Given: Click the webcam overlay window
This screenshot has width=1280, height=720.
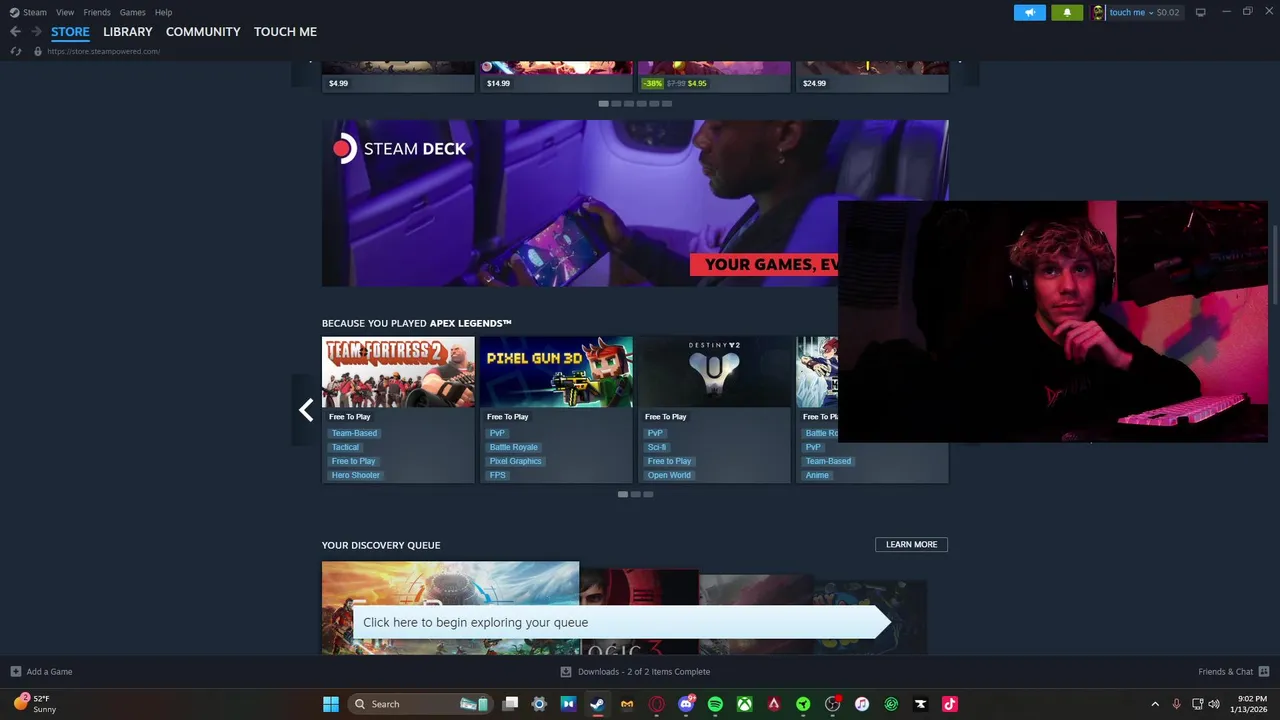Looking at the screenshot, I should [x=1052, y=321].
